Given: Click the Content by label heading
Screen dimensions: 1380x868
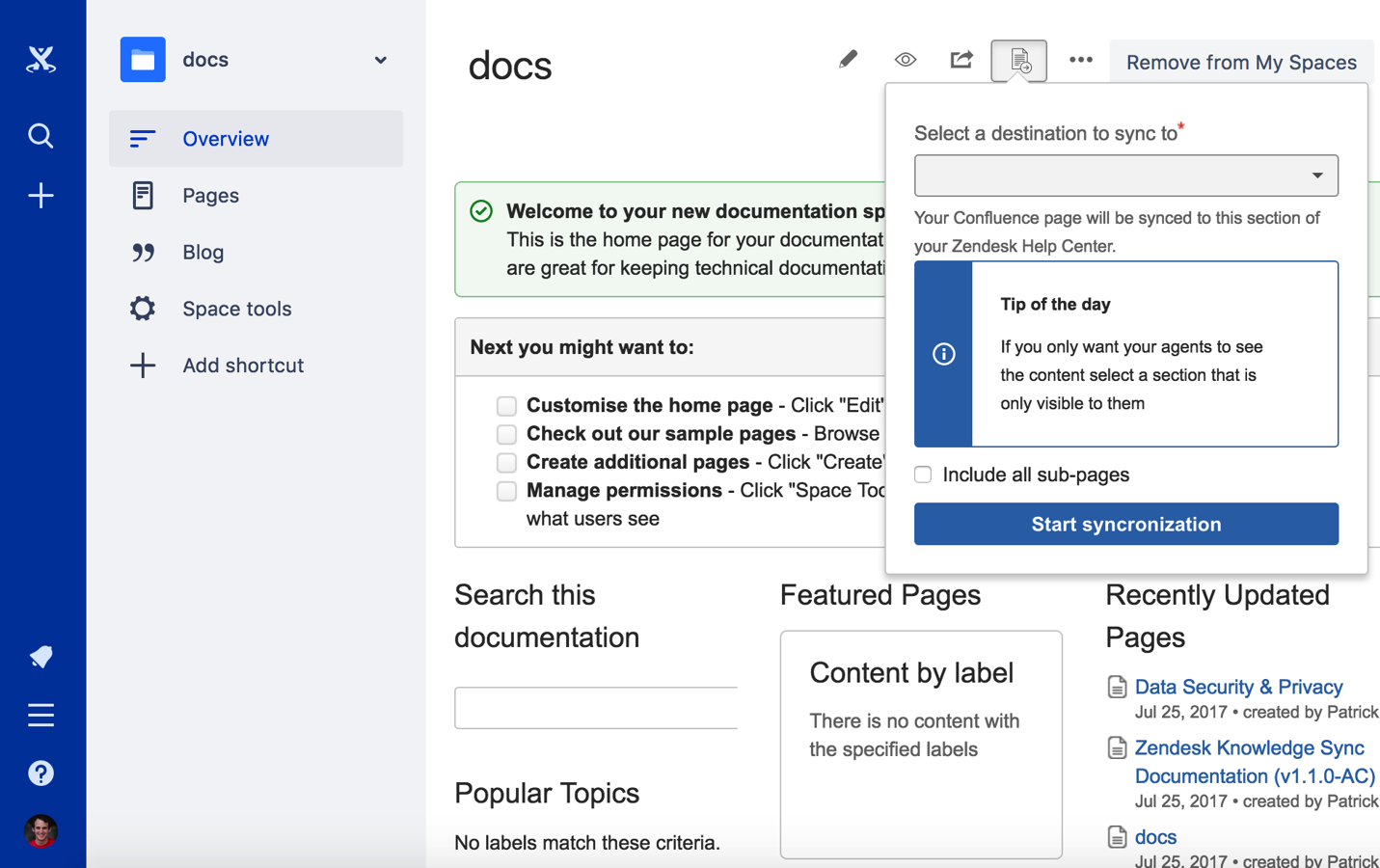Looking at the screenshot, I should pos(911,673).
